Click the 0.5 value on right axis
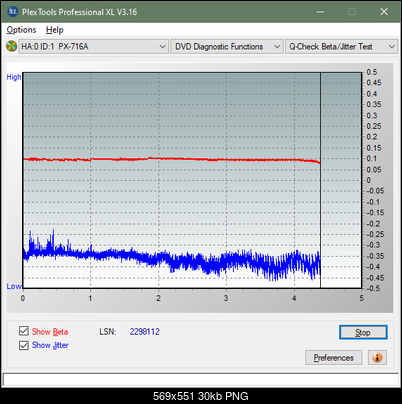Screen dimensions: 402x404 point(372,72)
